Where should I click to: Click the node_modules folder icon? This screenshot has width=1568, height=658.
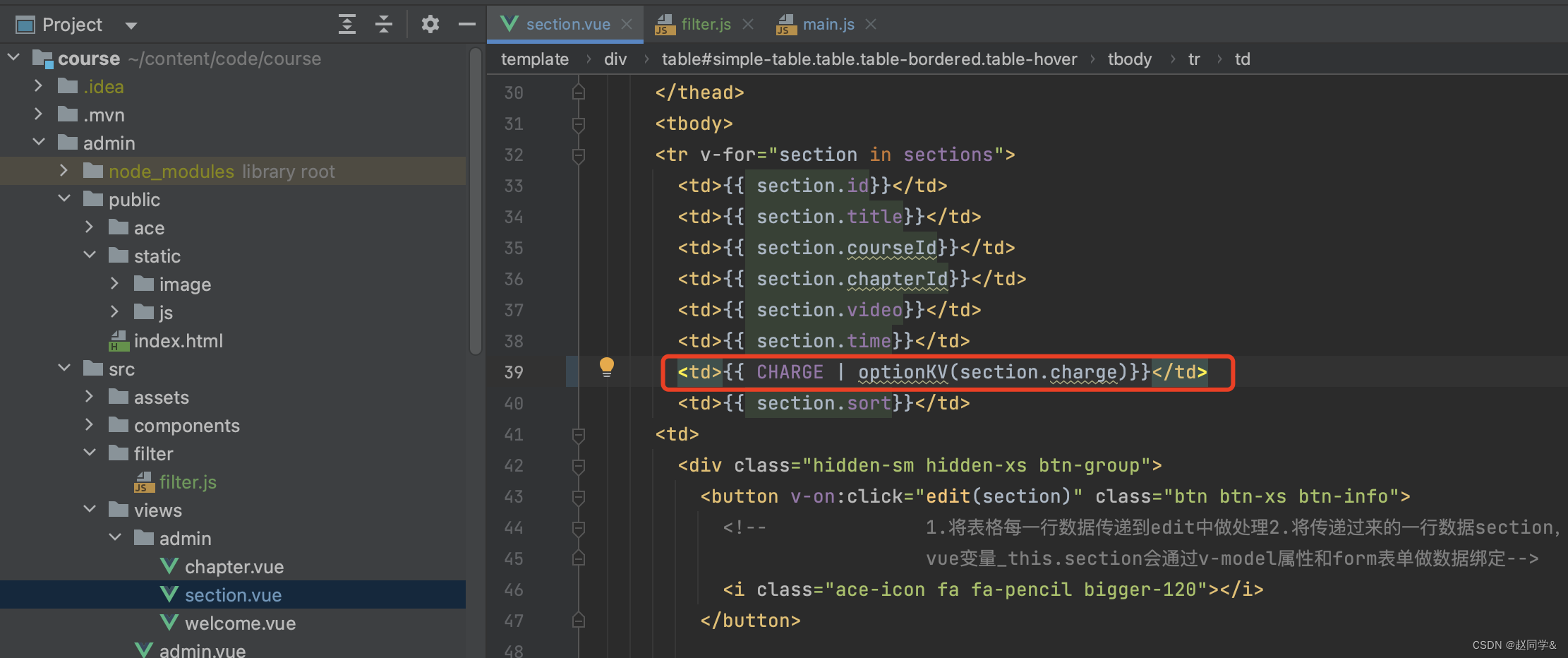93,171
